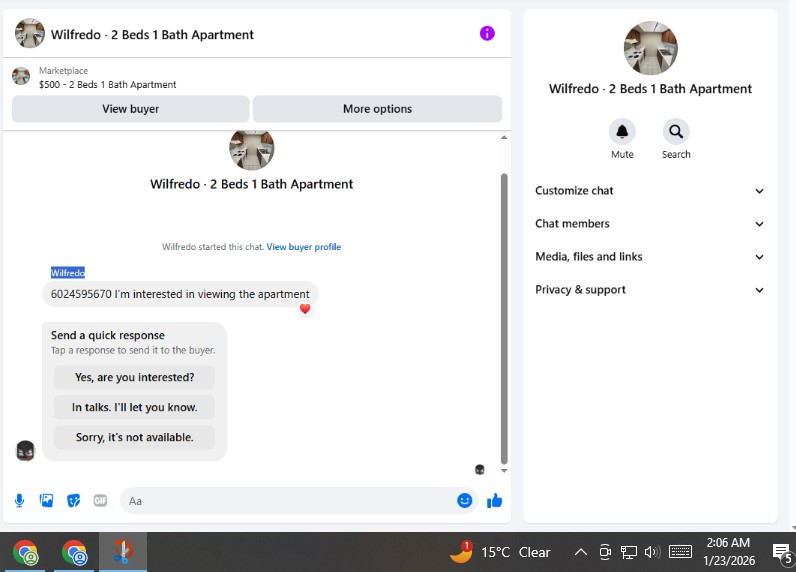
Task: Open network status tray icon
Action: click(x=628, y=552)
